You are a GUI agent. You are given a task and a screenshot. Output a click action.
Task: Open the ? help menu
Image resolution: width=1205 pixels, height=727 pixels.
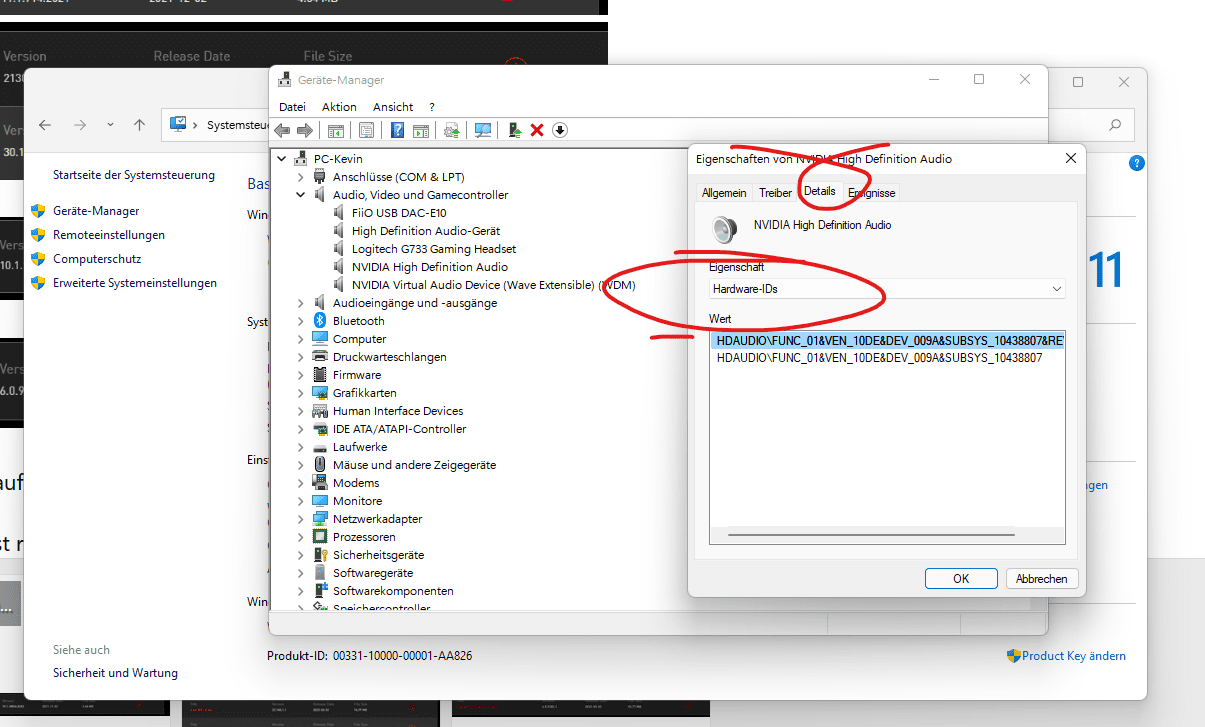click(432, 107)
